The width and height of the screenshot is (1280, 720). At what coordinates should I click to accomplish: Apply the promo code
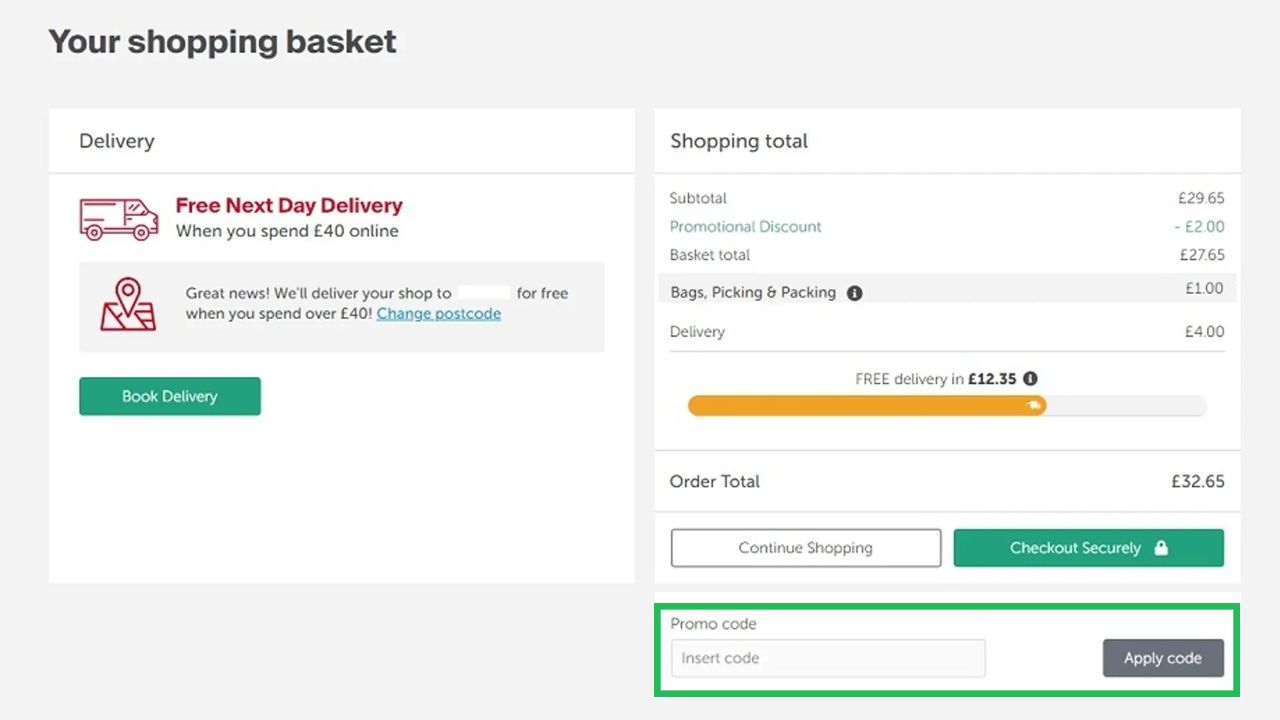(1162, 658)
